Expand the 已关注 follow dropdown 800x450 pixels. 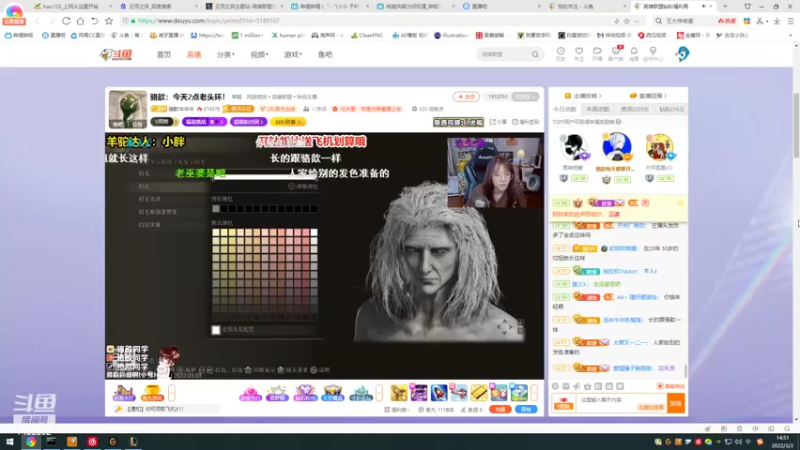point(526,96)
